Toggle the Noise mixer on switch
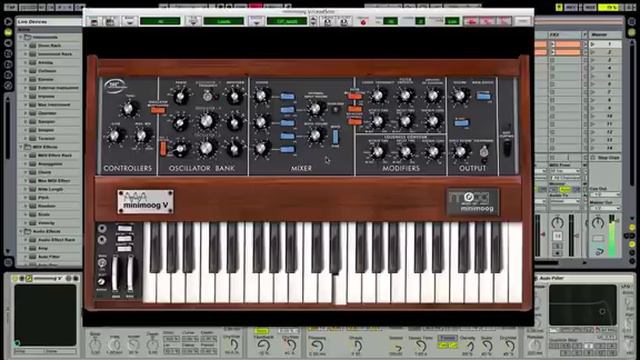 pos(287,136)
